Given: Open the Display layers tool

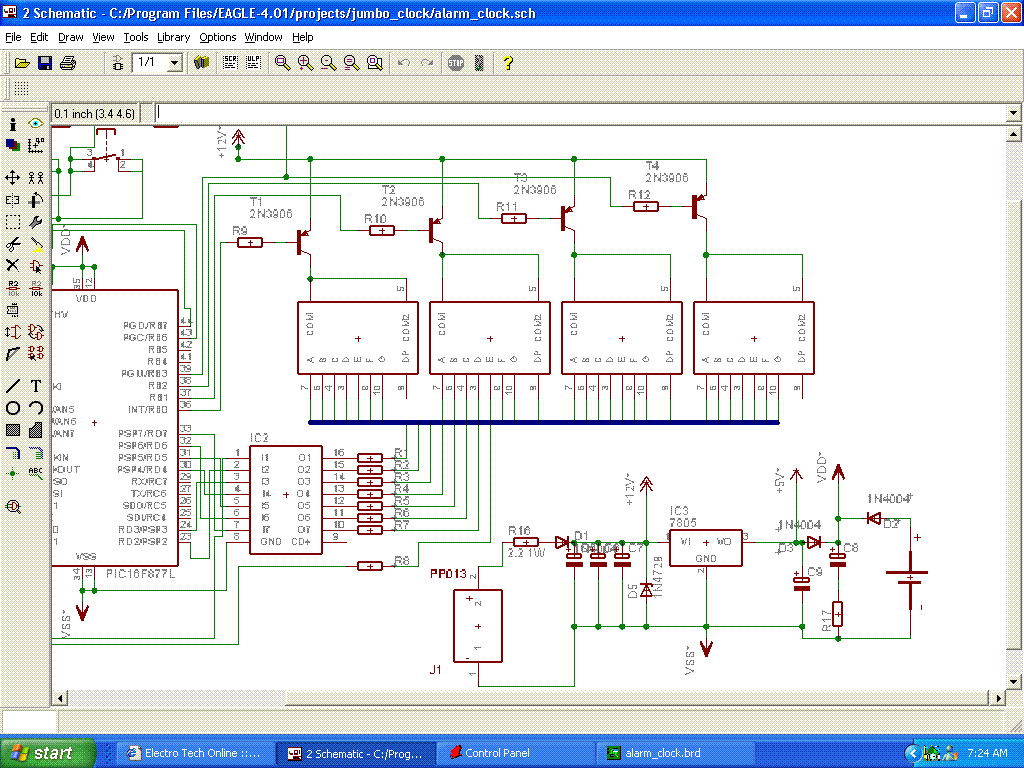Looking at the screenshot, I should (x=12, y=145).
